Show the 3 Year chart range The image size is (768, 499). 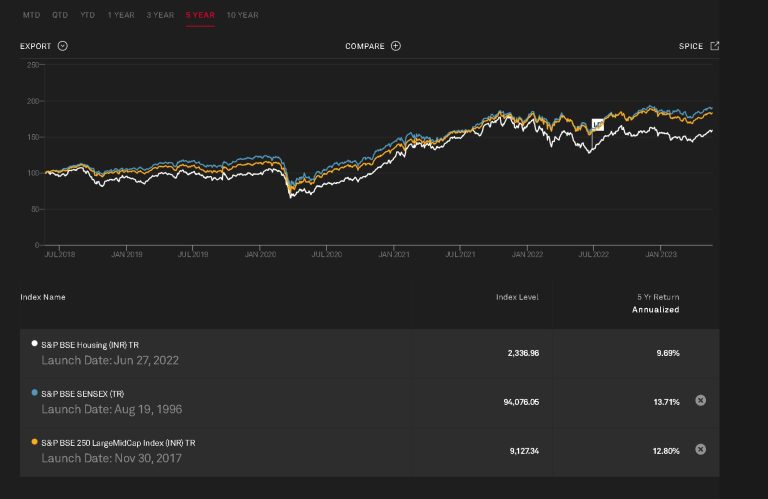160,15
